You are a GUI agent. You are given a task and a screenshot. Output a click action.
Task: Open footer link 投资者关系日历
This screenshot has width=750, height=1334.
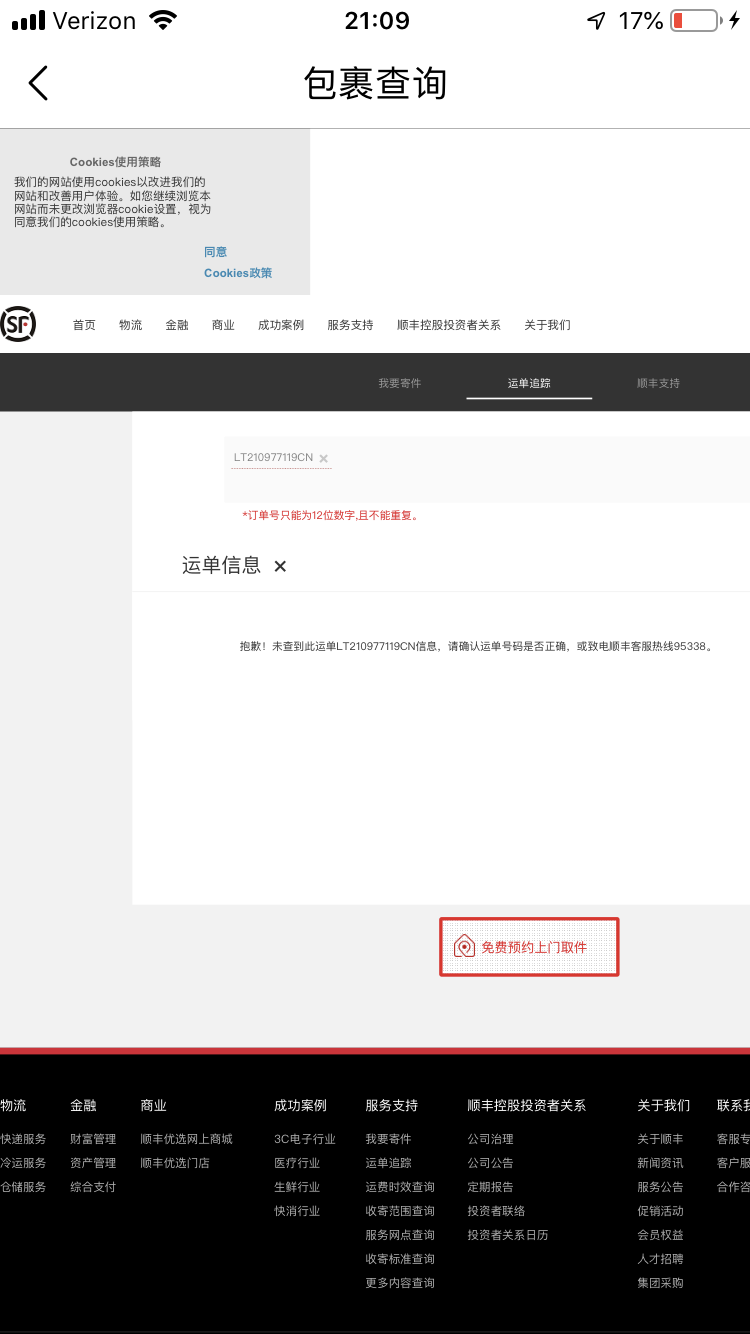coord(508,1235)
